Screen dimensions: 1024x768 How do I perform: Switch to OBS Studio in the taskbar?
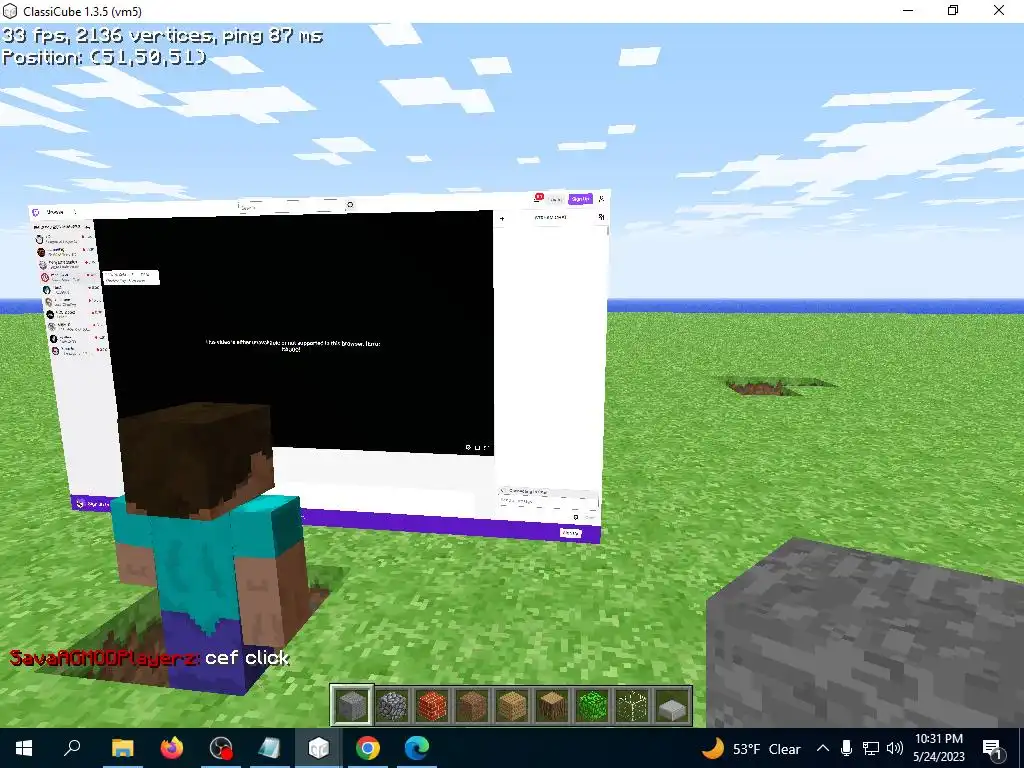coord(221,748)
